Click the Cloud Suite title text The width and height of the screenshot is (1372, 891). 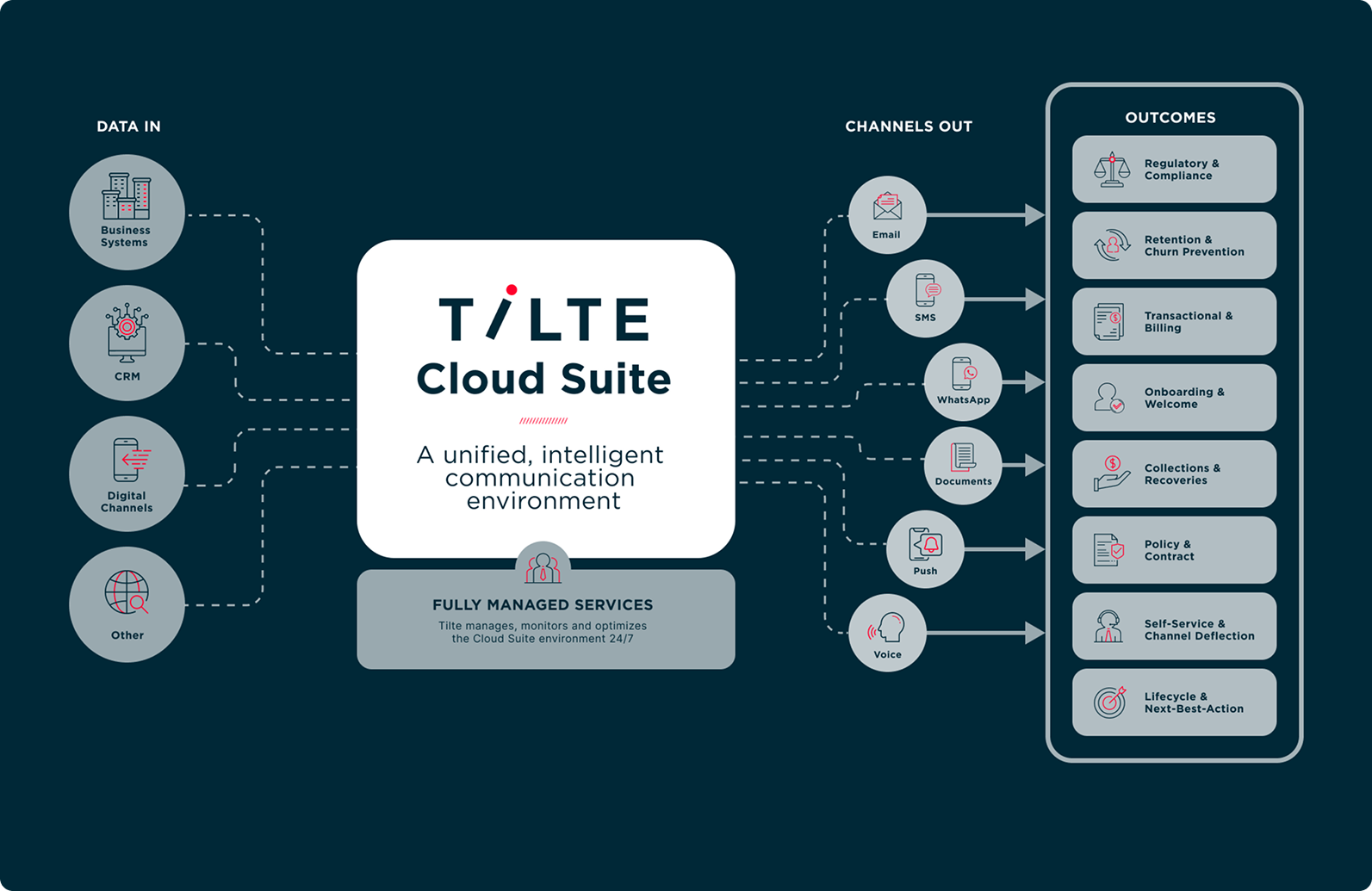pyautogui.click(x=543, y=379)
